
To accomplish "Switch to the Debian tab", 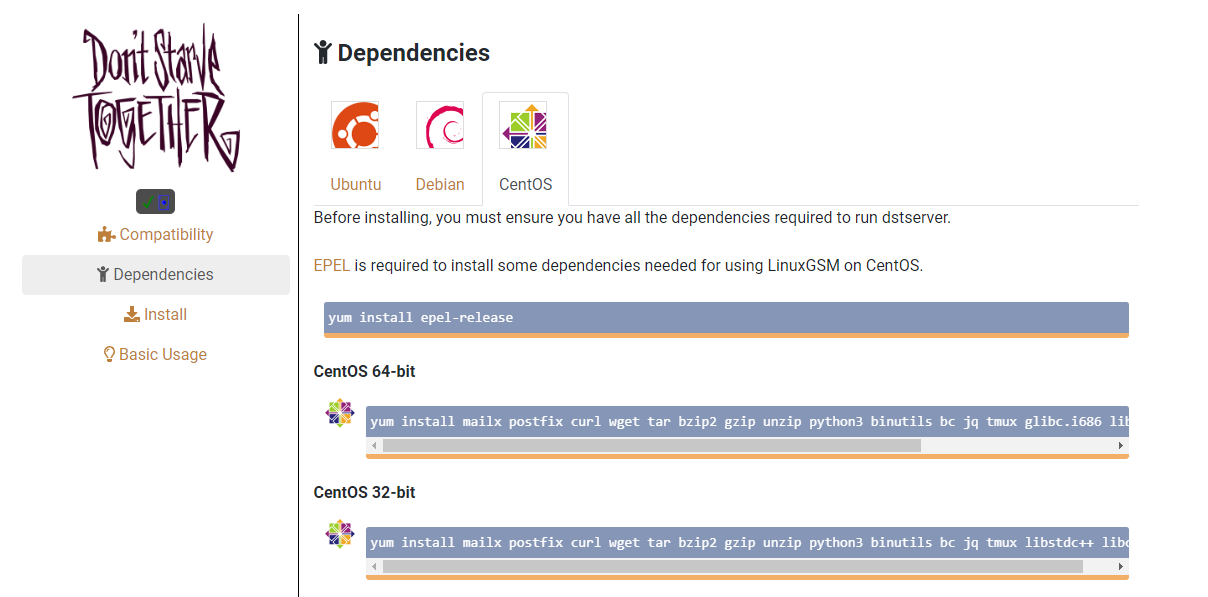I will click(440, 184).
